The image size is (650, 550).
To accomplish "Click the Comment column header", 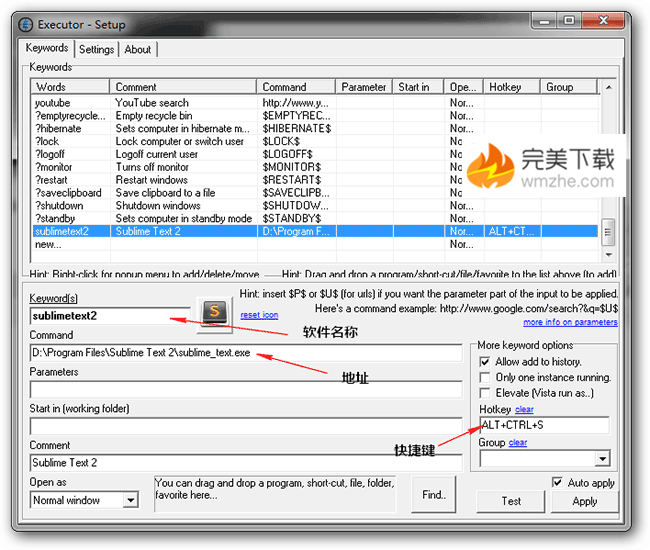I will point(183,87).
